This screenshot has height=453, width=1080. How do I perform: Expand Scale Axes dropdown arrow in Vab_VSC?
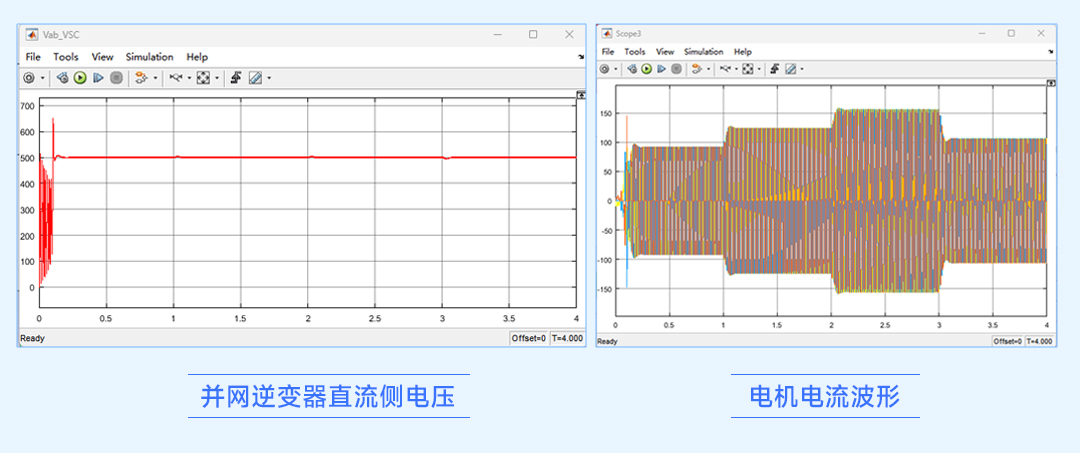(217, 78)
